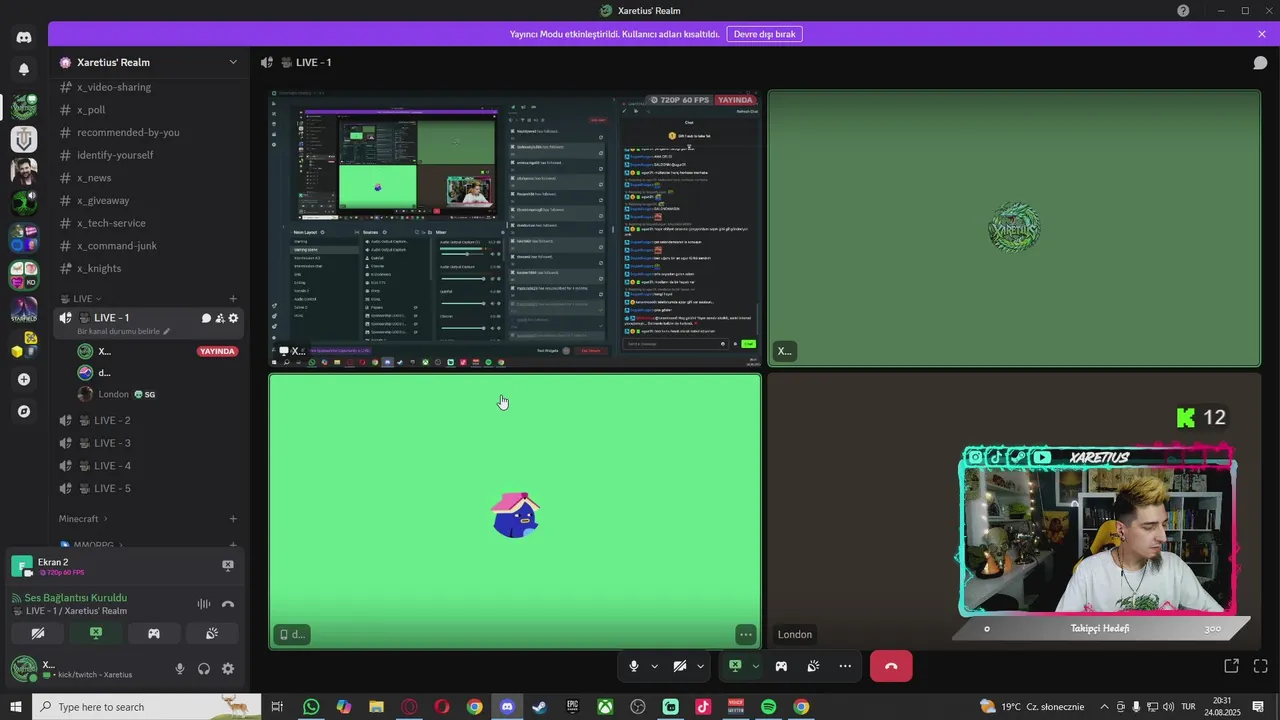Open Spotify from the Windows taskbar
Viewport: 1280px width, 720px height.
pyautogui.click(x=768, y=707)
